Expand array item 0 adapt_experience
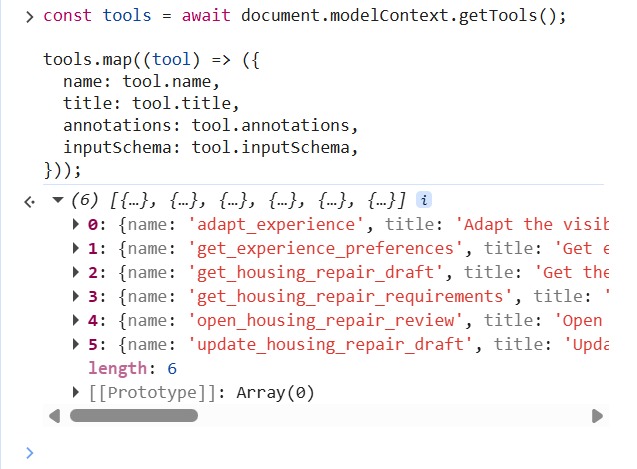Screen dimensions: 637x469 point(76,224)
